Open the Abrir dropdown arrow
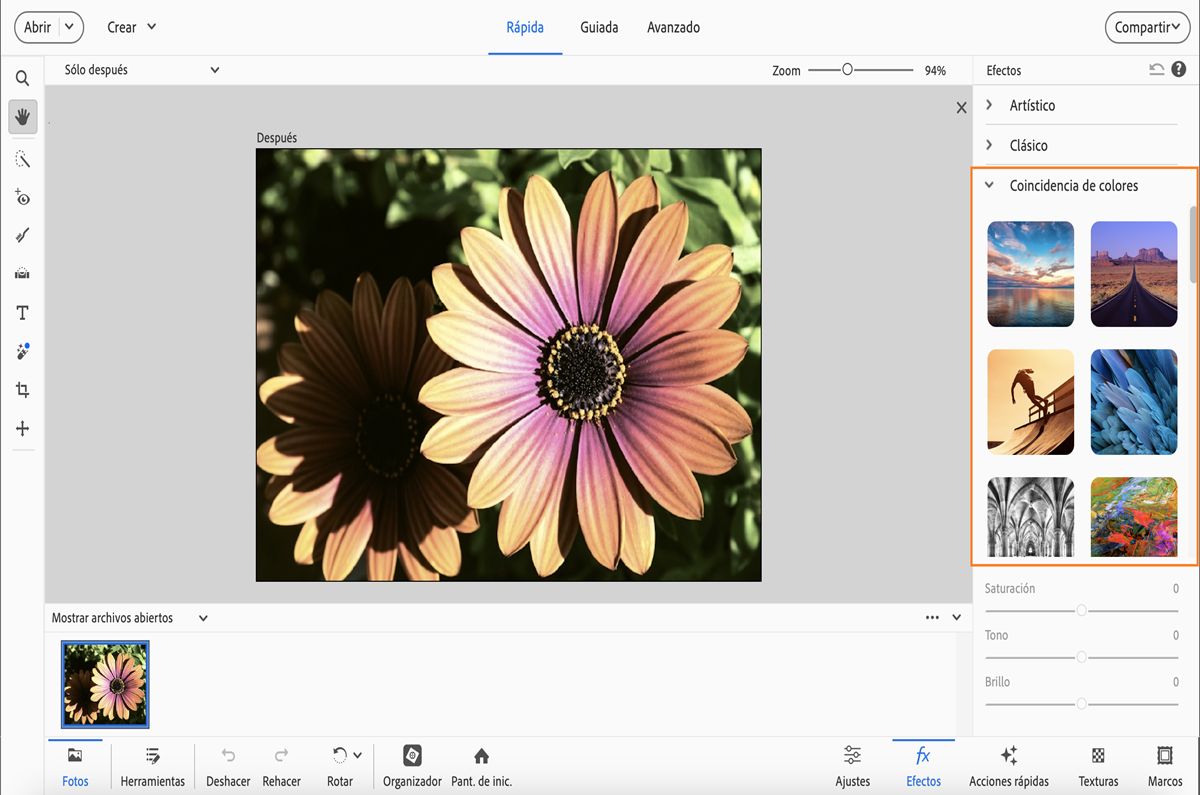The image size is (1200, 795). coord(70,28)
